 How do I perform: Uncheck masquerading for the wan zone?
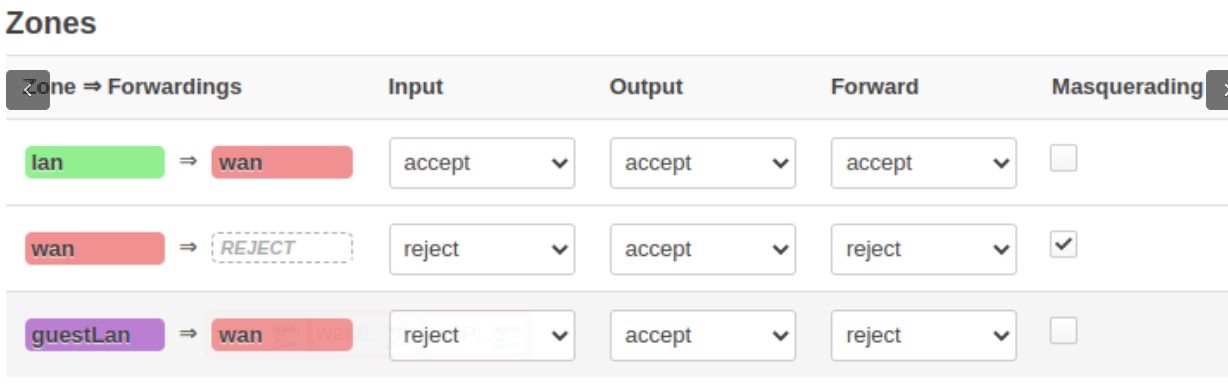(x=1063, y=244)
